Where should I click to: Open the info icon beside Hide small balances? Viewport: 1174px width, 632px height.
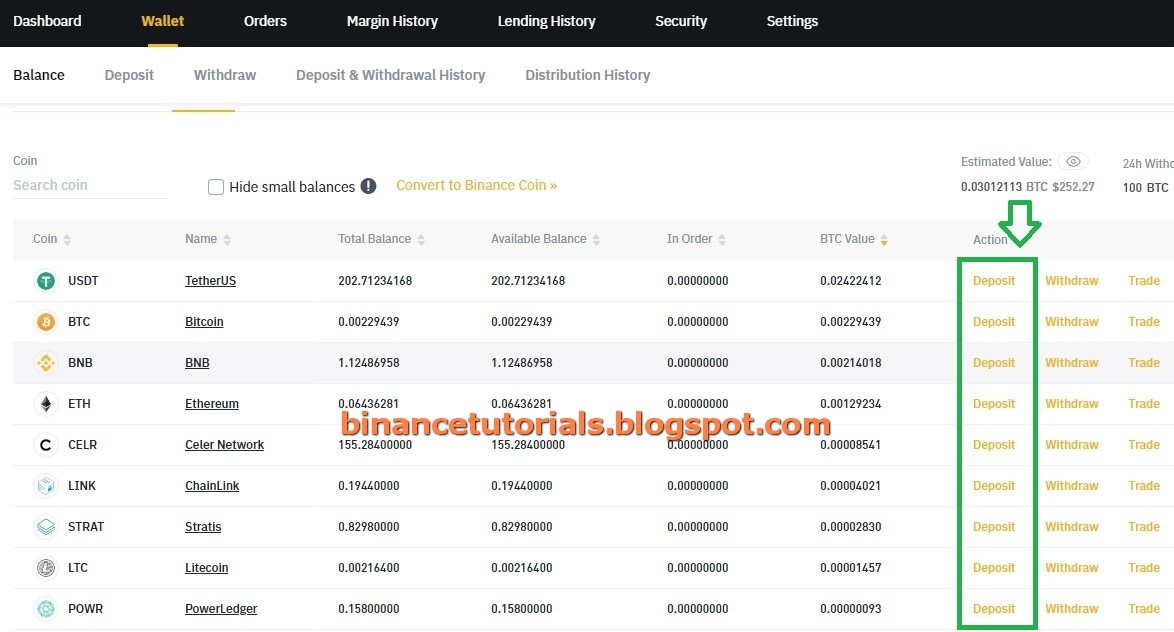369,187
